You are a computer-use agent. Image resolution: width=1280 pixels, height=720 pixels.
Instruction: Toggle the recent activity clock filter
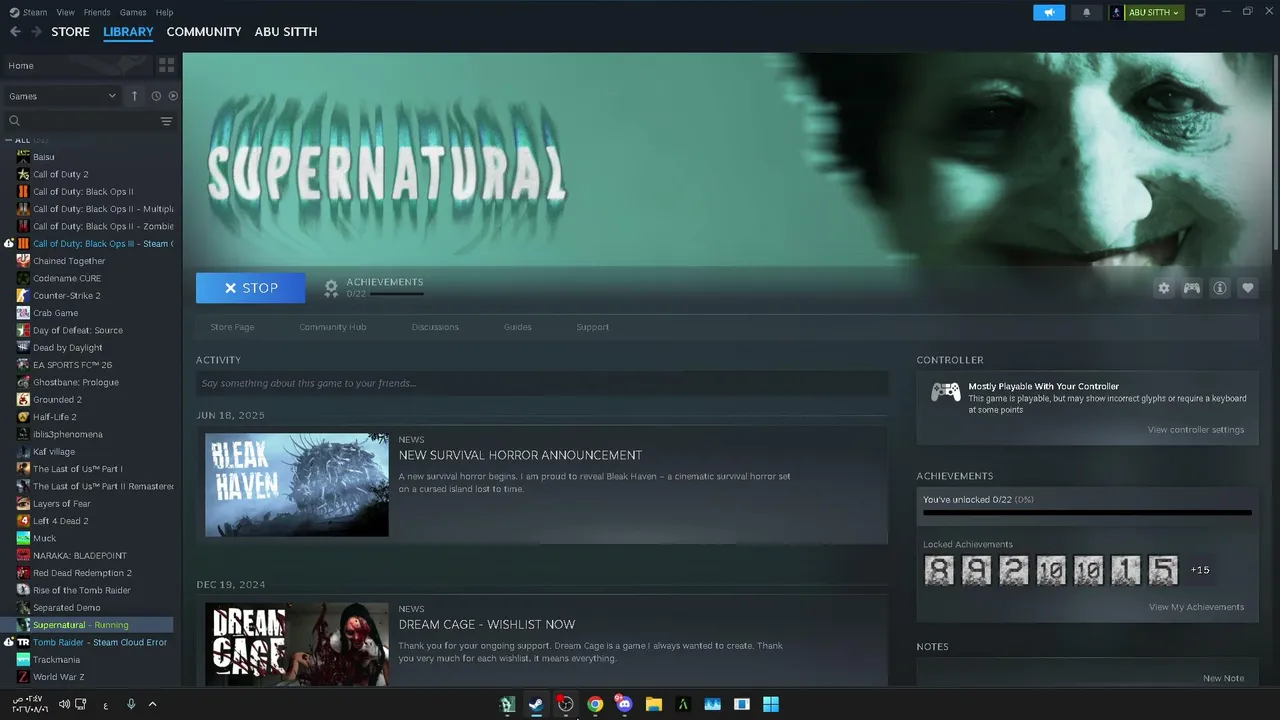[156, 96]
